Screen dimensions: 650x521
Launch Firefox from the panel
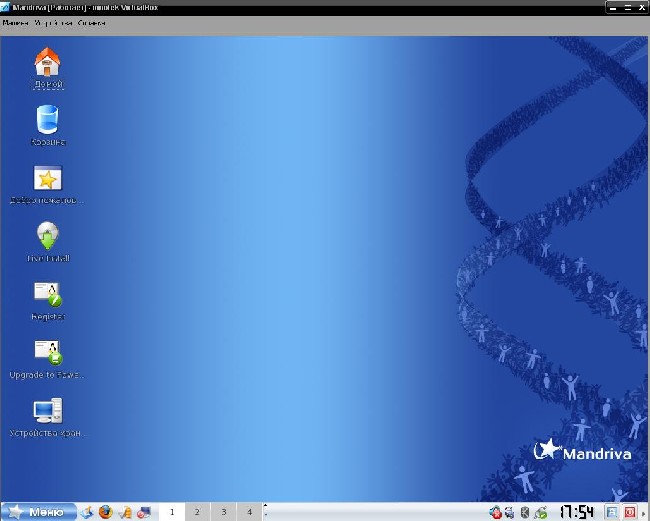click(x=106, y=512)
